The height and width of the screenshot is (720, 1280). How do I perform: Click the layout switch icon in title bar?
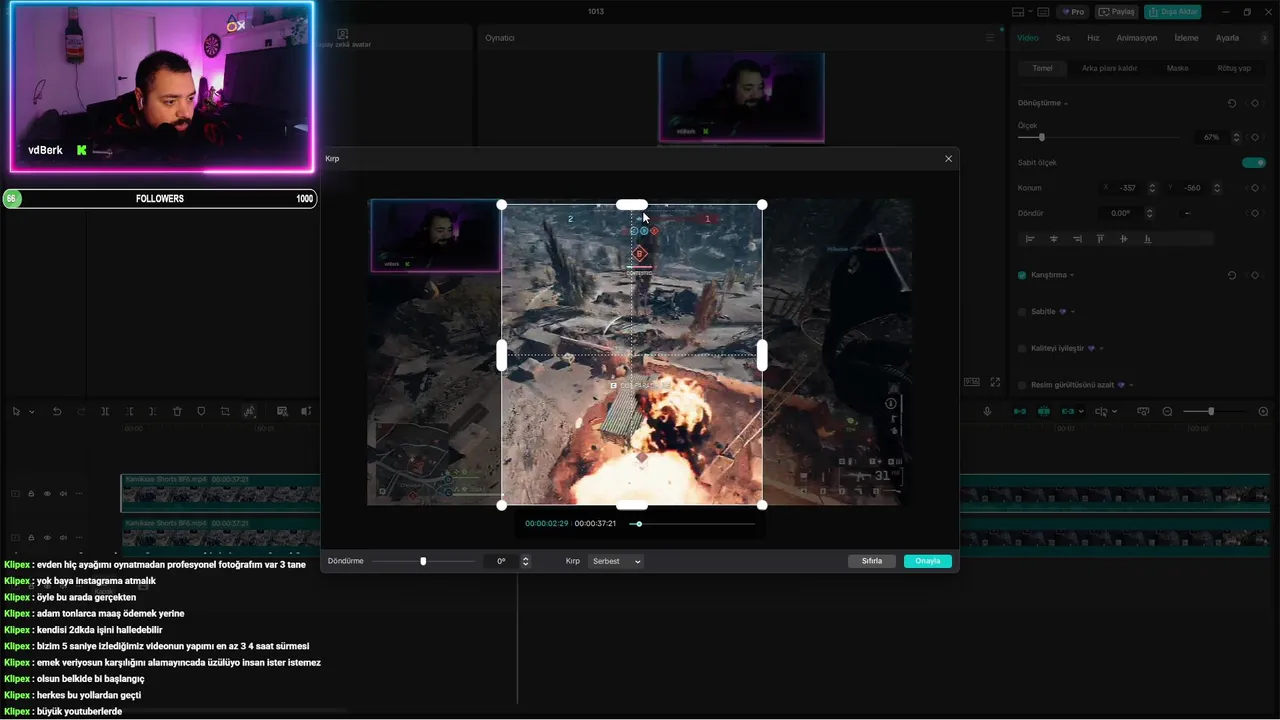tap(1018, 12)
